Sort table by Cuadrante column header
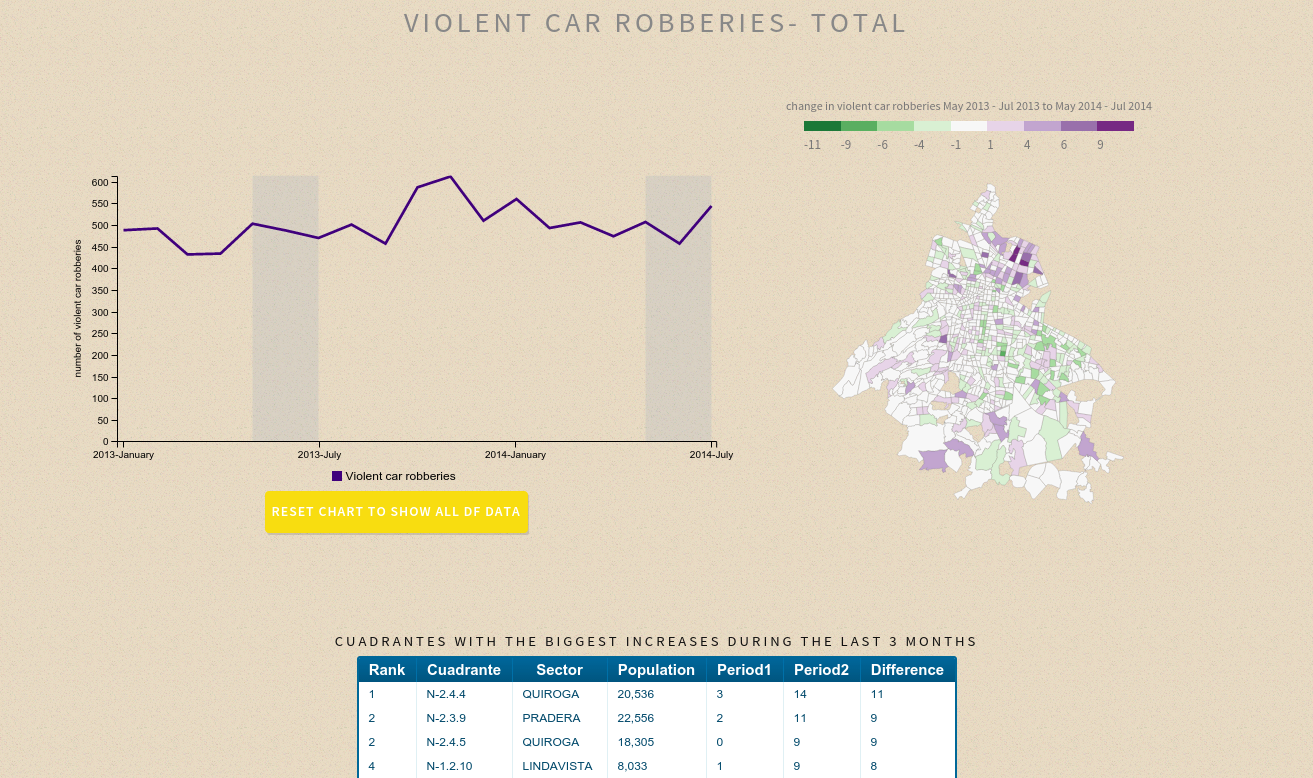The image size is (1313, 778). click(x=464, y=670)
